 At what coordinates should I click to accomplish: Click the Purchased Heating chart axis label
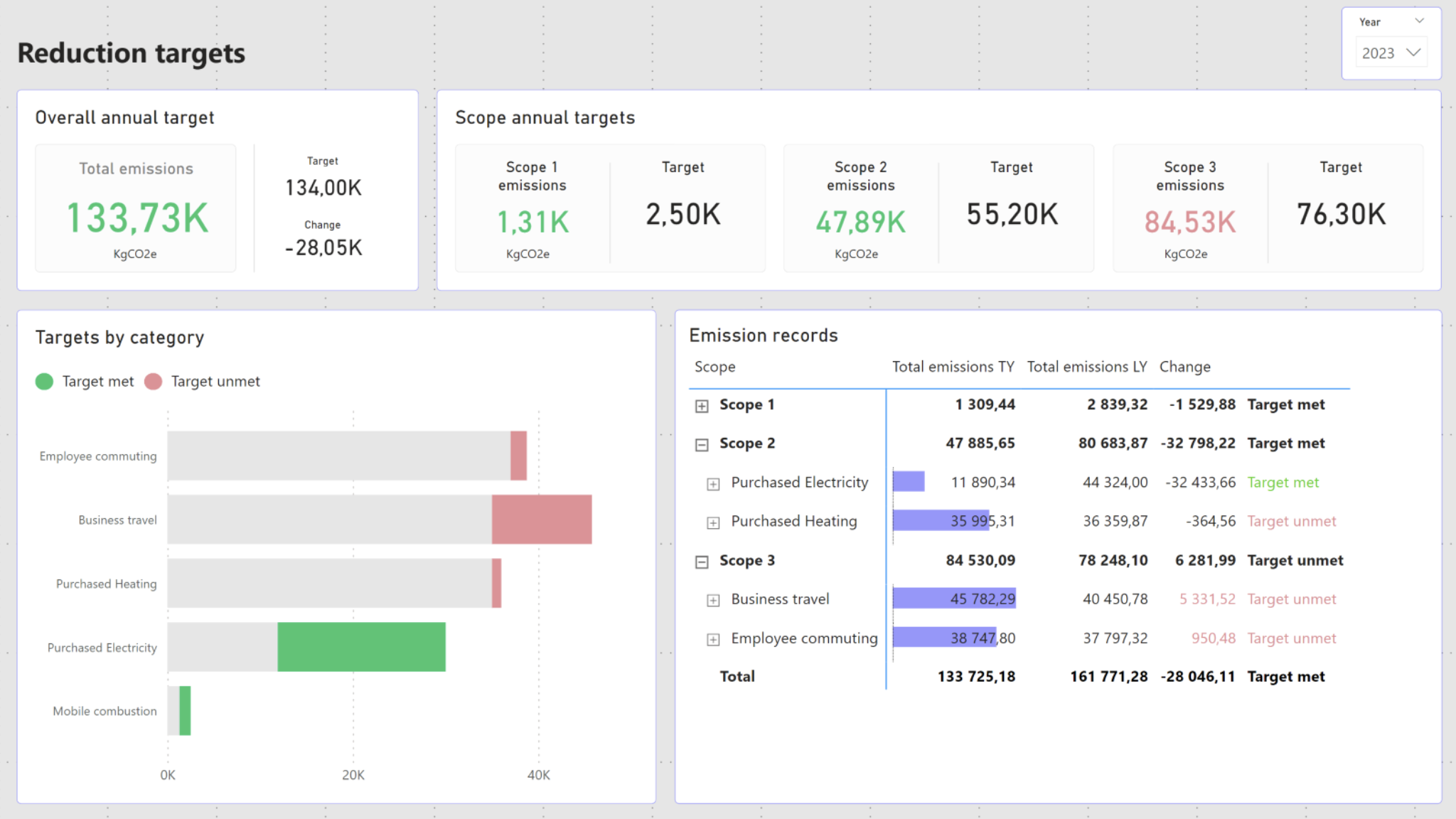106,584
